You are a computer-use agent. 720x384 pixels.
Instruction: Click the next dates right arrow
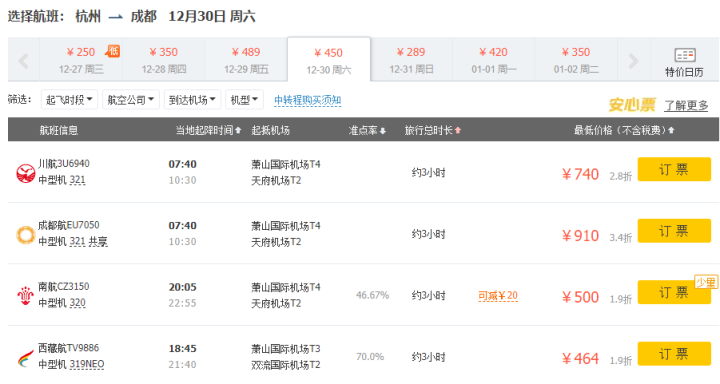click(x=633, y=60)
